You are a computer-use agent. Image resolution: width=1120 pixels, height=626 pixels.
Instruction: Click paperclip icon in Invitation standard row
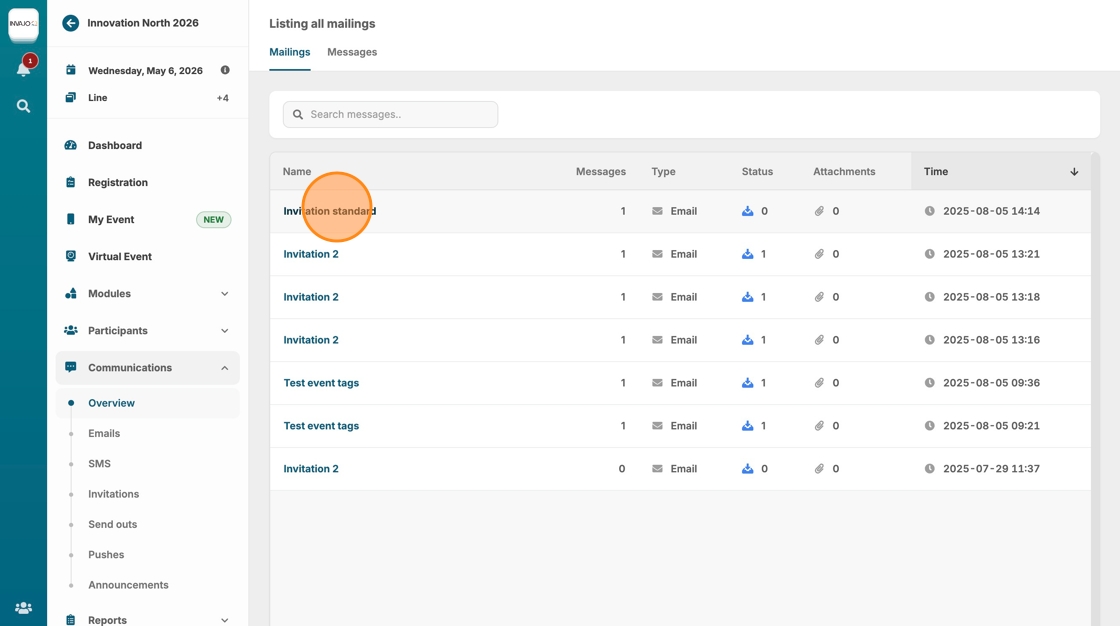[819, 211]
